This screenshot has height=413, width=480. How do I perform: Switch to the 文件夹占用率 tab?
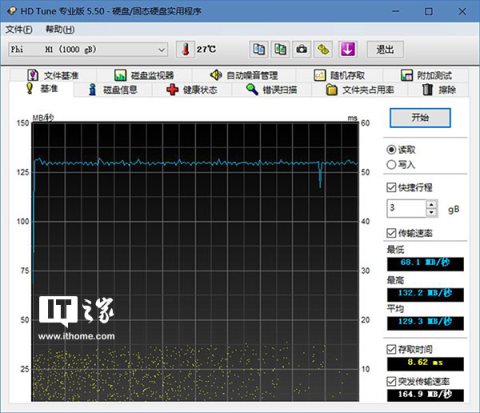pos(360,90)
